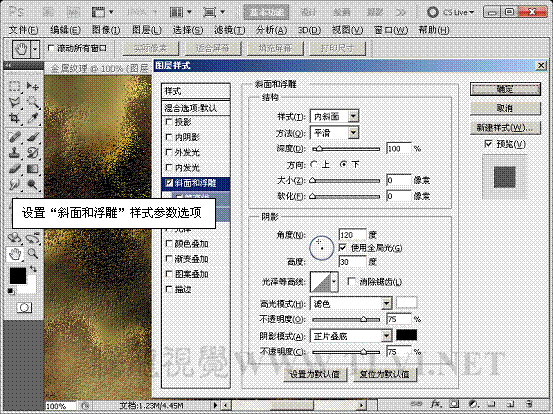
Task: Click the 取消 Cancel button
Action: pyautogui.click(x=505, y=108)
